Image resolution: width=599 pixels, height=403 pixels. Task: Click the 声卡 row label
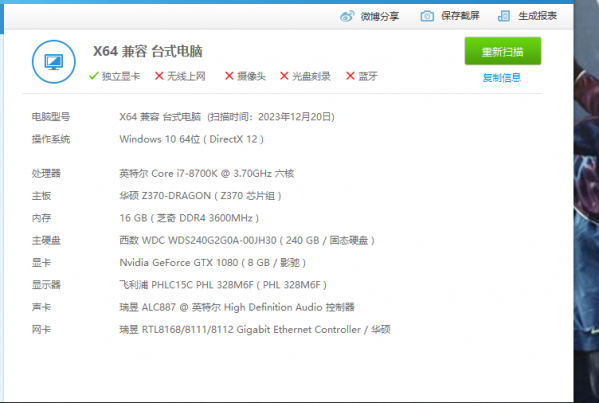tap(41, 307)
